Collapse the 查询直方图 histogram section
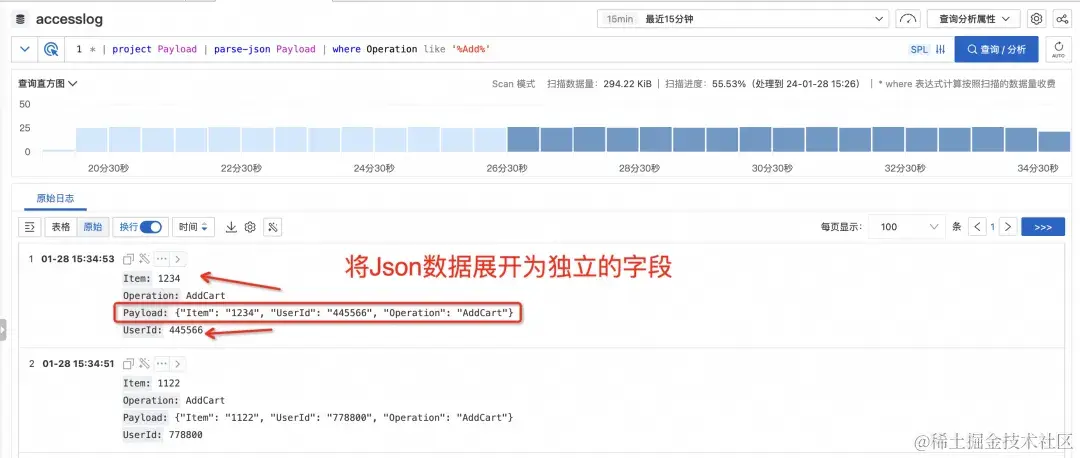 point(48,83)
